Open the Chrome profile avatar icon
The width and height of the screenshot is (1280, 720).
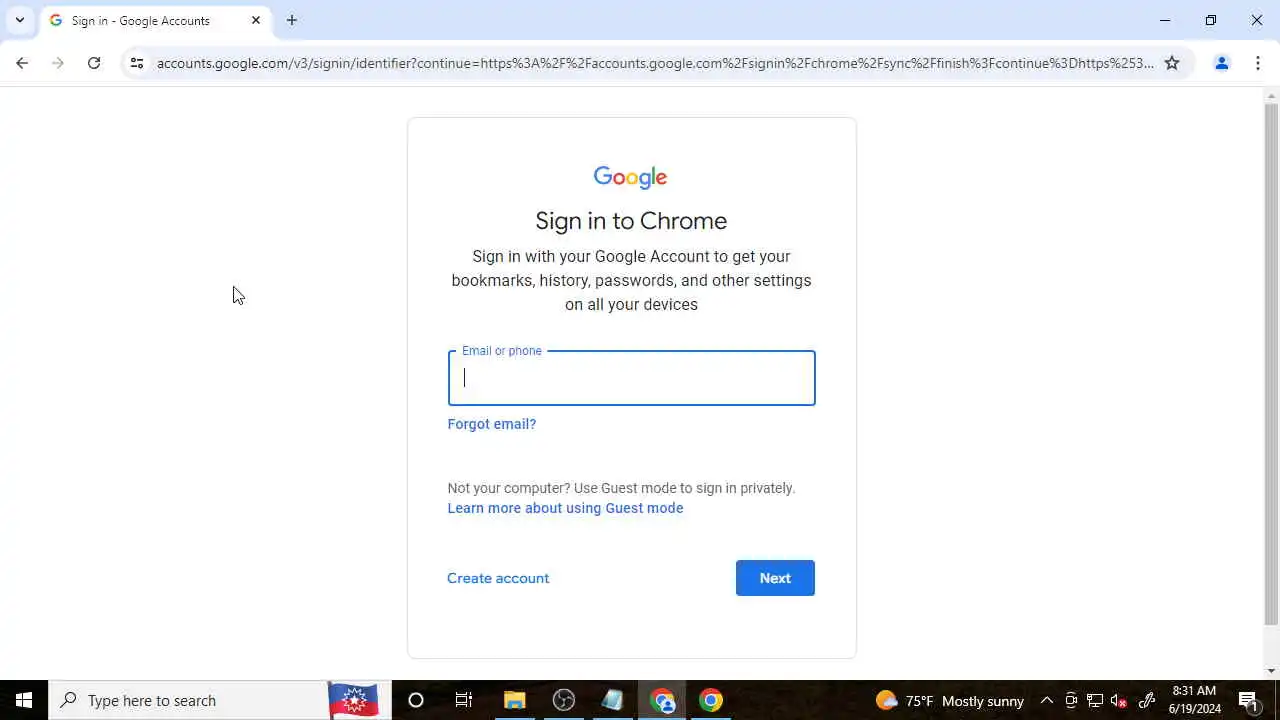point(1221,63)
